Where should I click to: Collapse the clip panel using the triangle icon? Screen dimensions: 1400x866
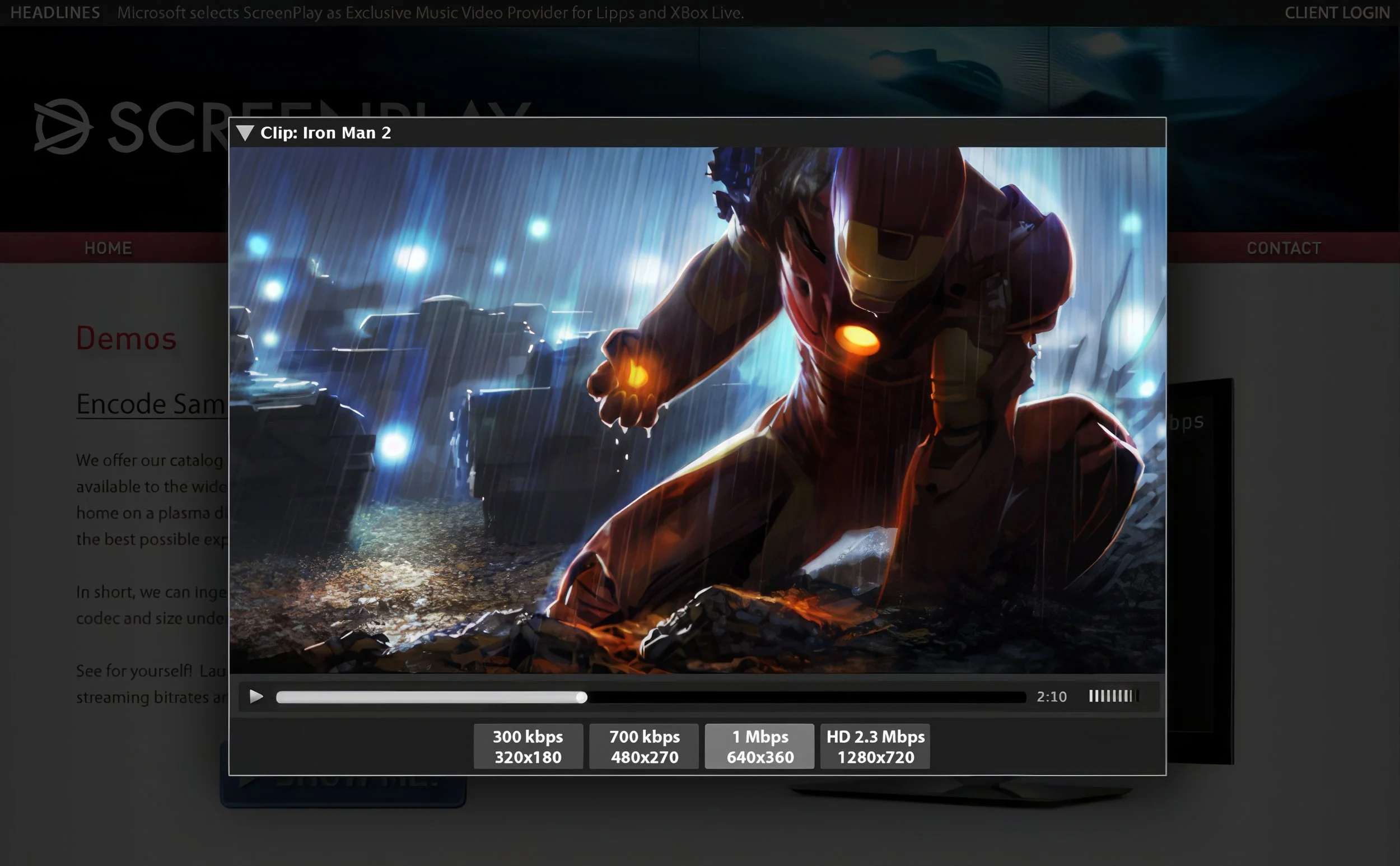[x=245, y=133]
